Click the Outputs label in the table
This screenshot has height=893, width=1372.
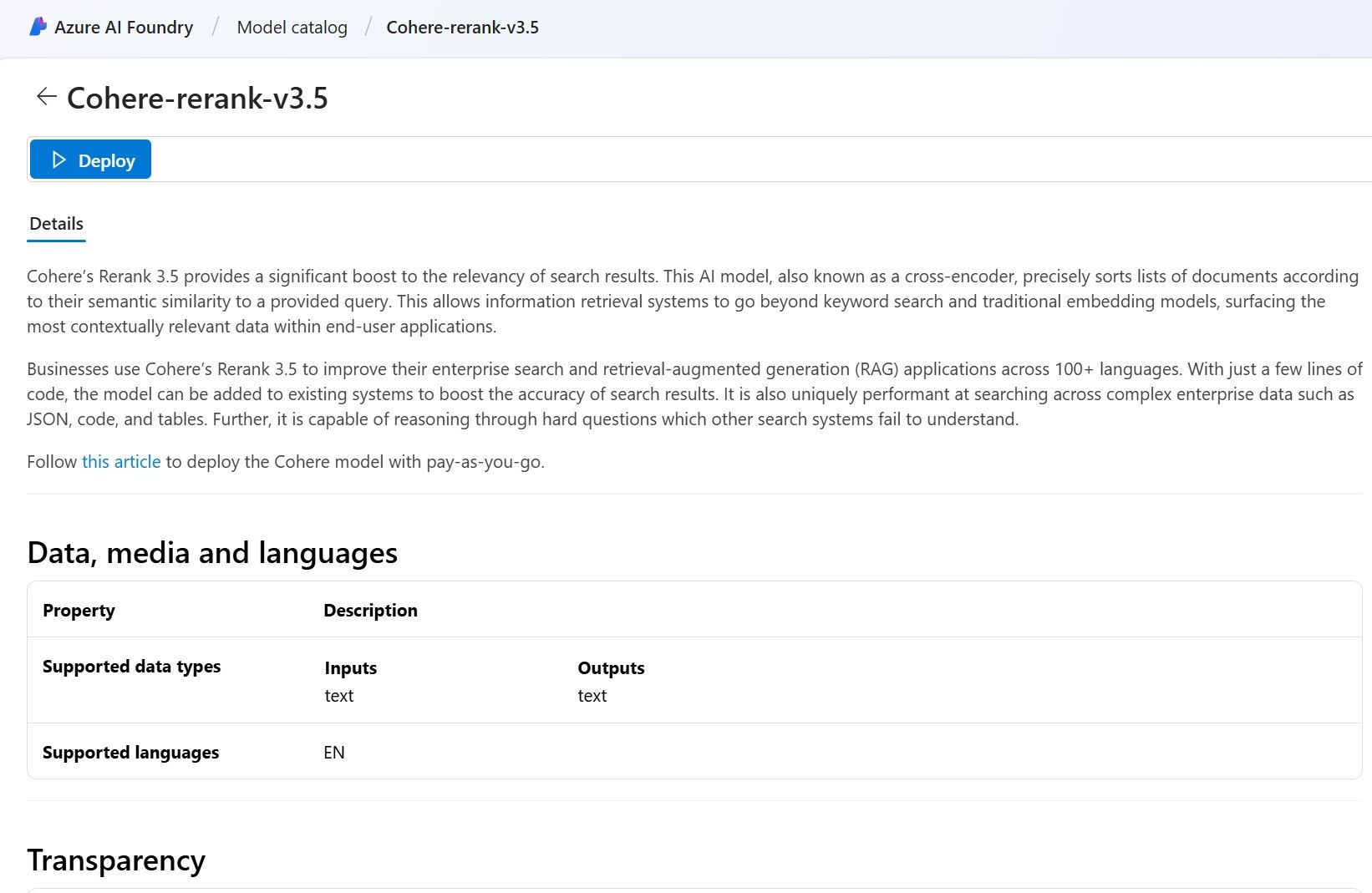(x=611, y=668)
